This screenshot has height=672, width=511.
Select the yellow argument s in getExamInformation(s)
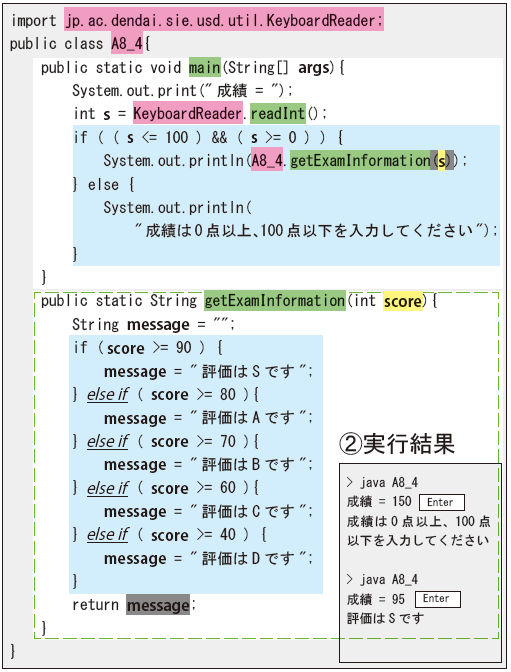click(442, 161)
